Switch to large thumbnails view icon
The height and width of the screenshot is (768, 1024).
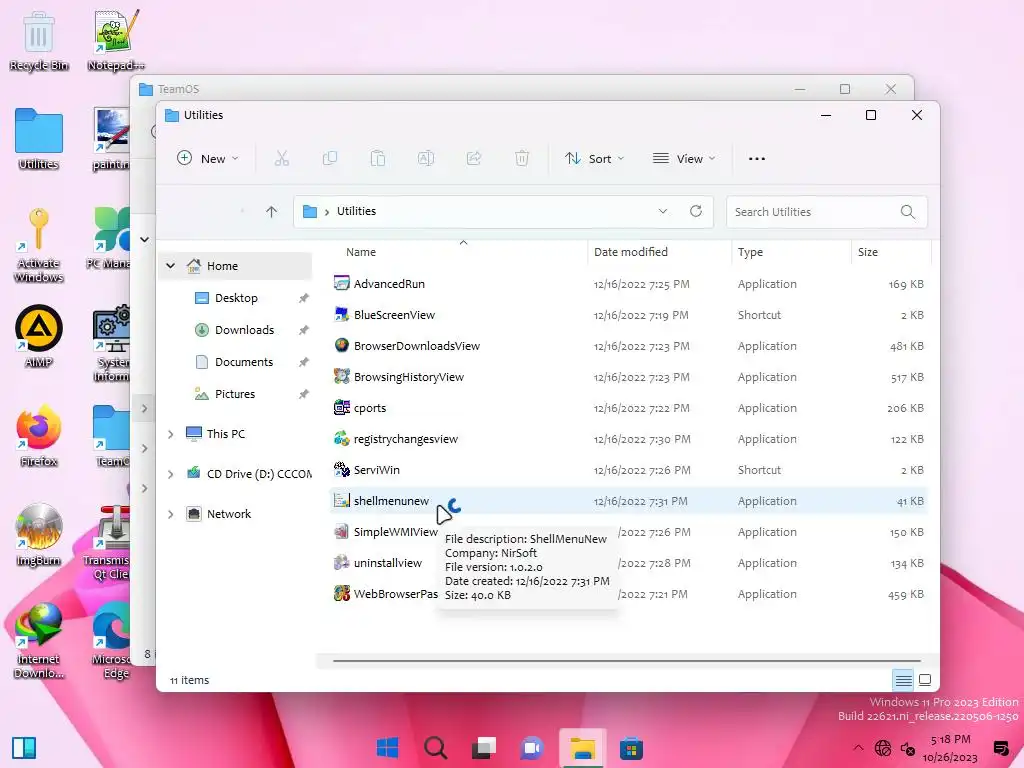pos(925,680)
